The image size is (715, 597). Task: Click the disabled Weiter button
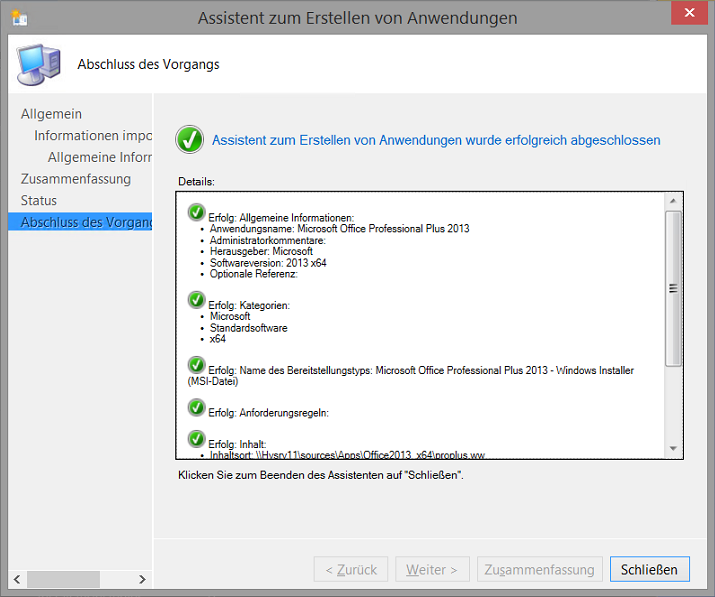coord(432,569)
